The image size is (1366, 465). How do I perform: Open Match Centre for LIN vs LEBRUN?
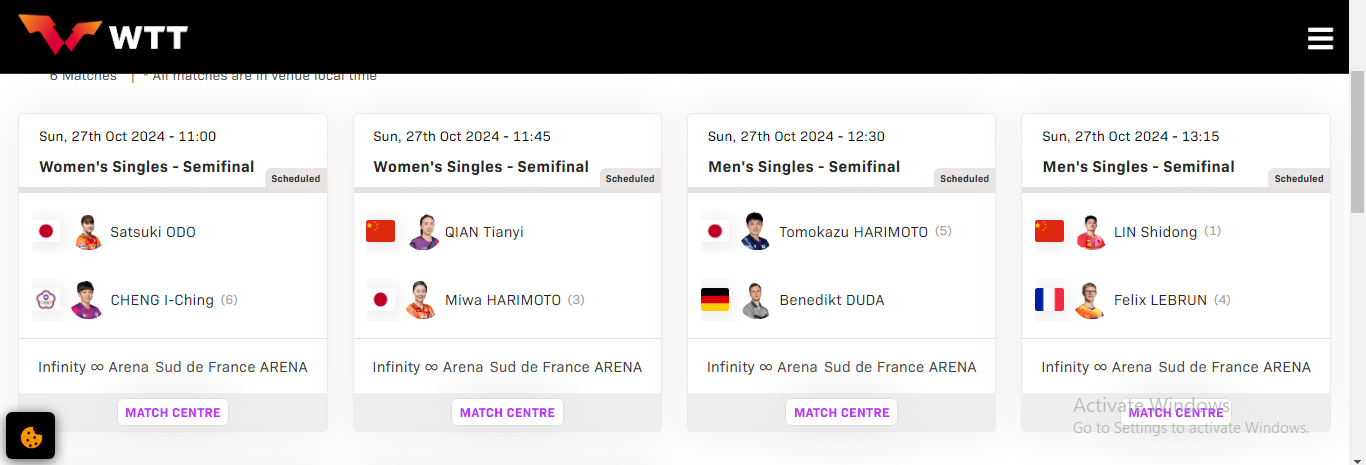1176,412
